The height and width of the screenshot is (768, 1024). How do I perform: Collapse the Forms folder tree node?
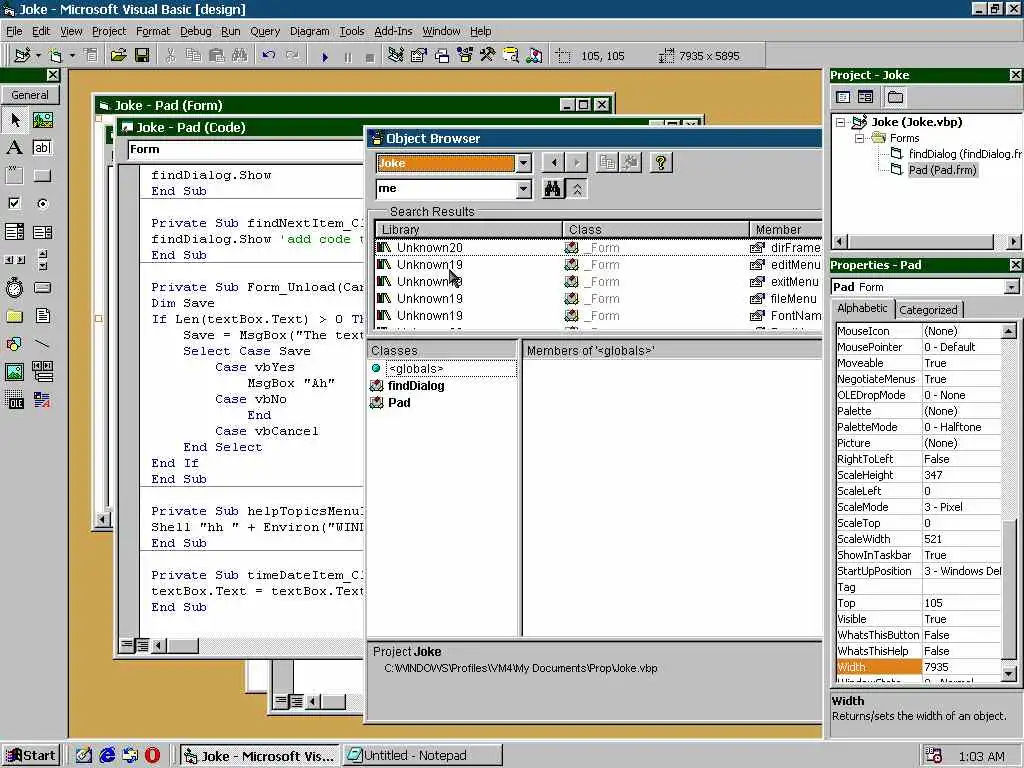pos(859,138)
